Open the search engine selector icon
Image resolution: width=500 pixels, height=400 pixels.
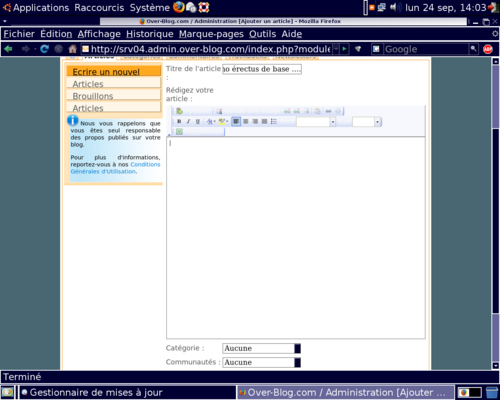[376, 49]
